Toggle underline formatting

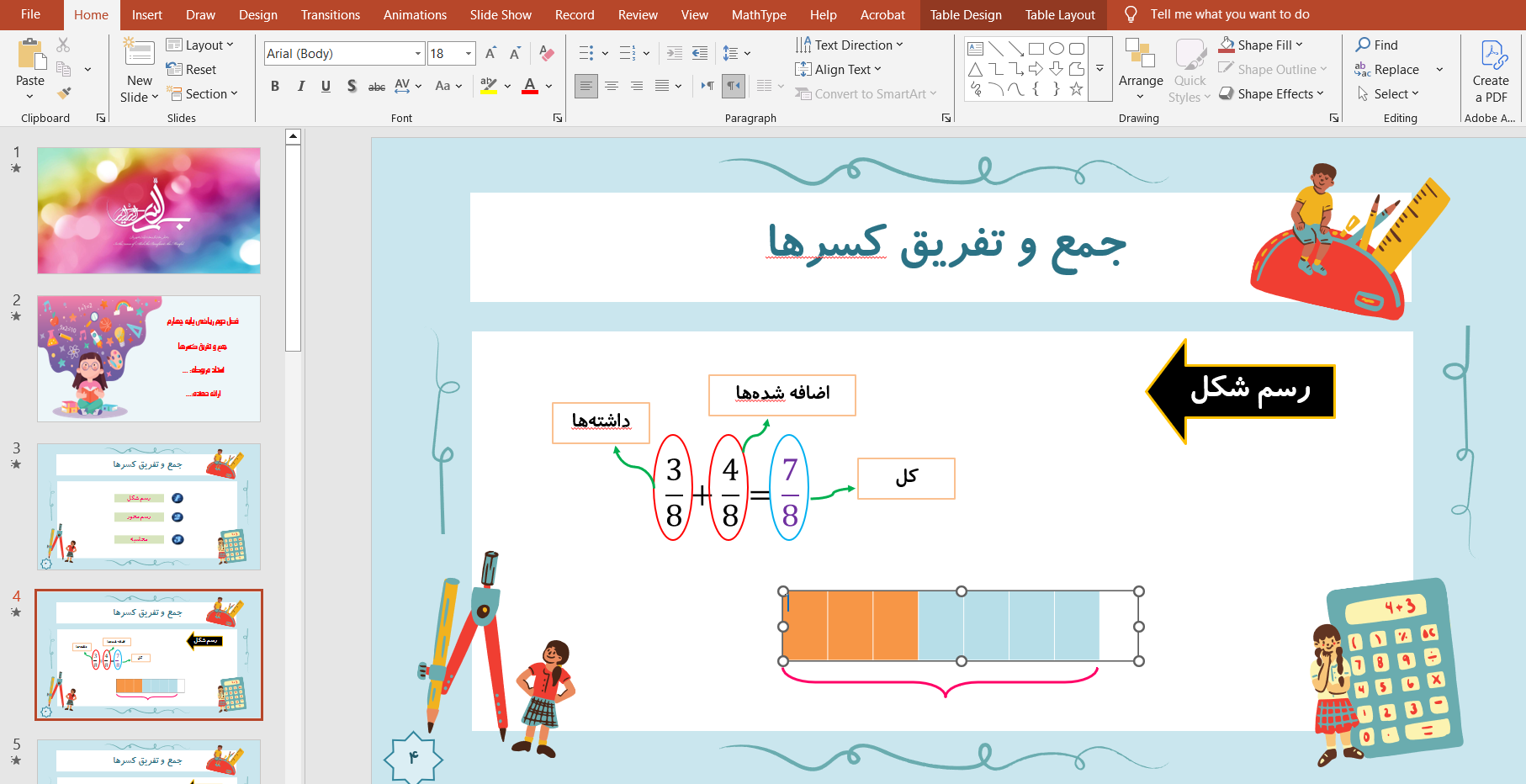click(326, 86)
